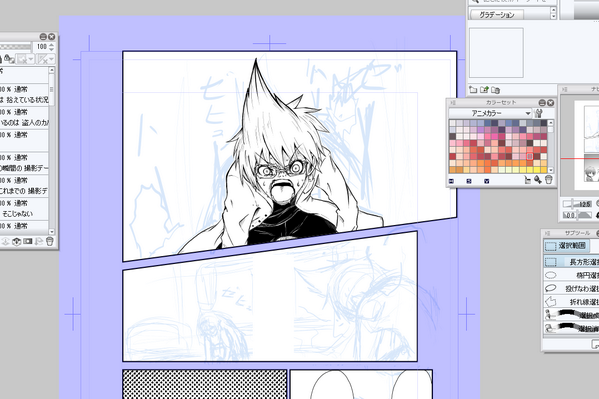Delete layer with trash icon
Viewport: 599px width, 399px height.
pyautogui.click(x=49, y=241)
